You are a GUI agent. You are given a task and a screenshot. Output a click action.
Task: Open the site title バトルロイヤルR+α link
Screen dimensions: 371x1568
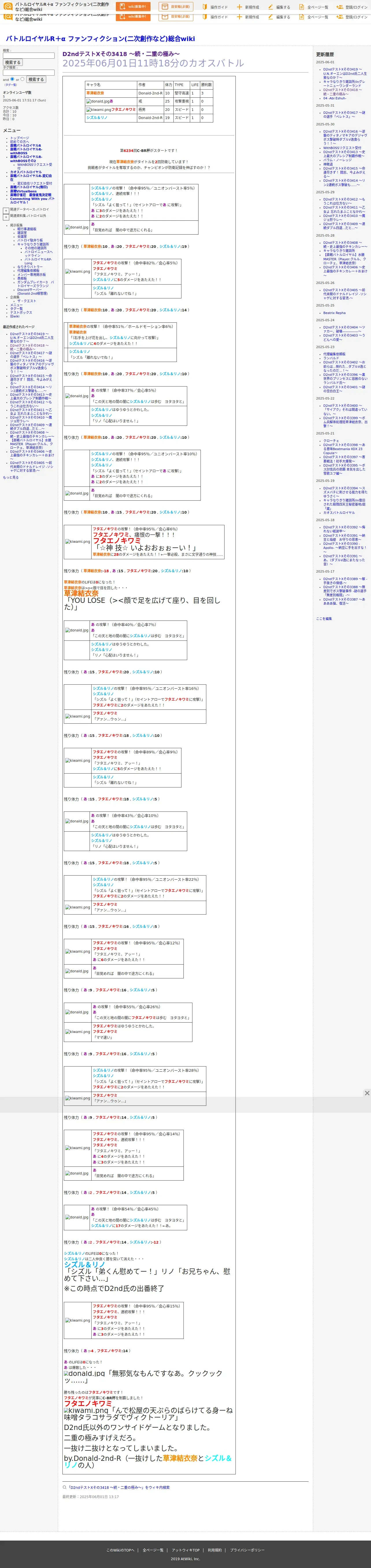click(x=101, y=38)
